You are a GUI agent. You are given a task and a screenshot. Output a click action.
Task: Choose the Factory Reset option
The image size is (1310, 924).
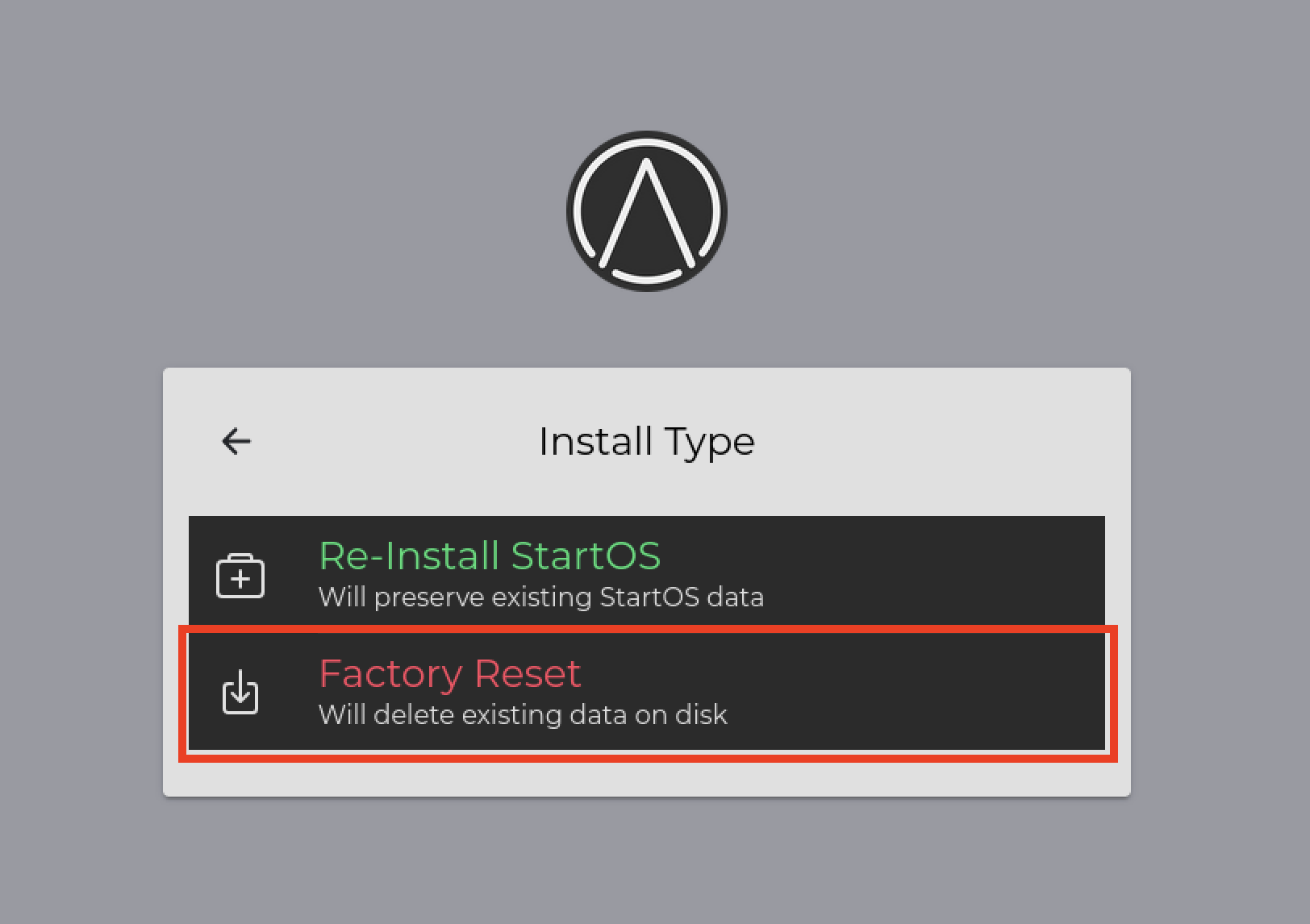[x=646, y=692]
